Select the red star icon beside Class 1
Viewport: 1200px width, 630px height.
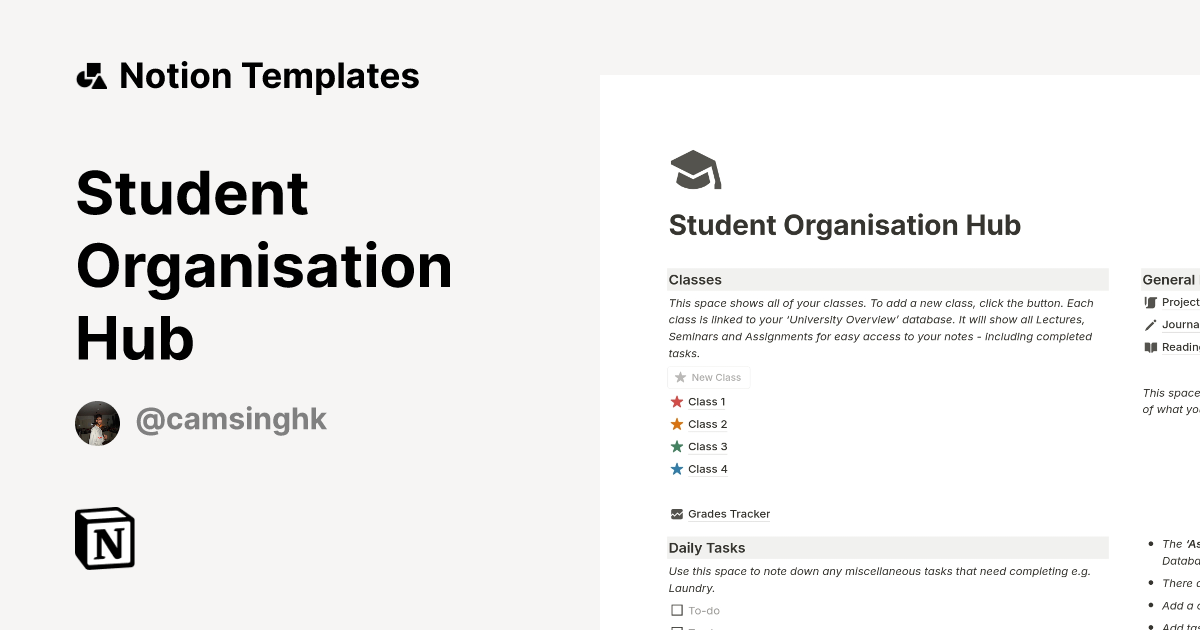677,401
